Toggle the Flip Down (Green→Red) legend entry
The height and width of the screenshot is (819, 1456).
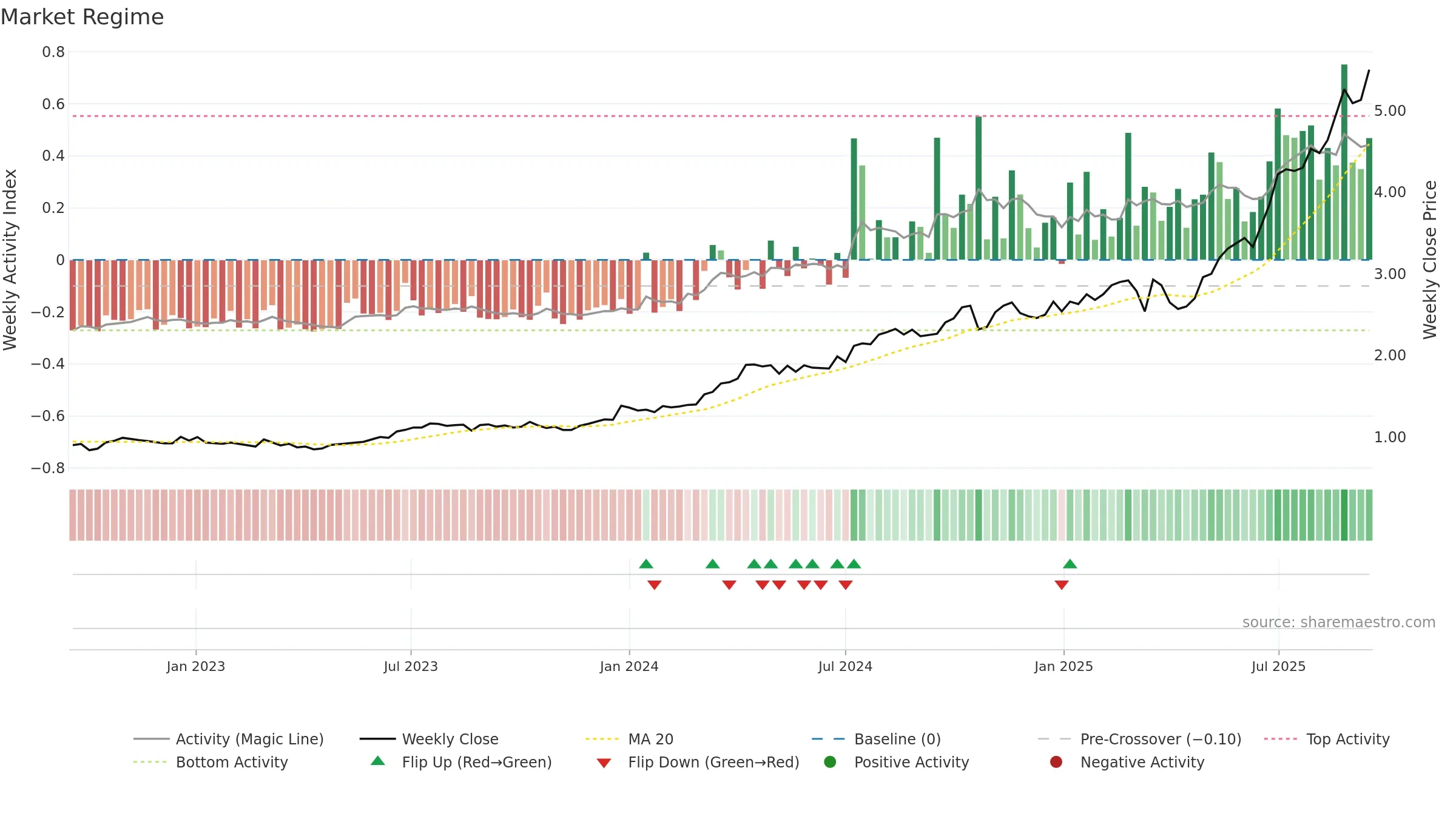pos(698,762)
